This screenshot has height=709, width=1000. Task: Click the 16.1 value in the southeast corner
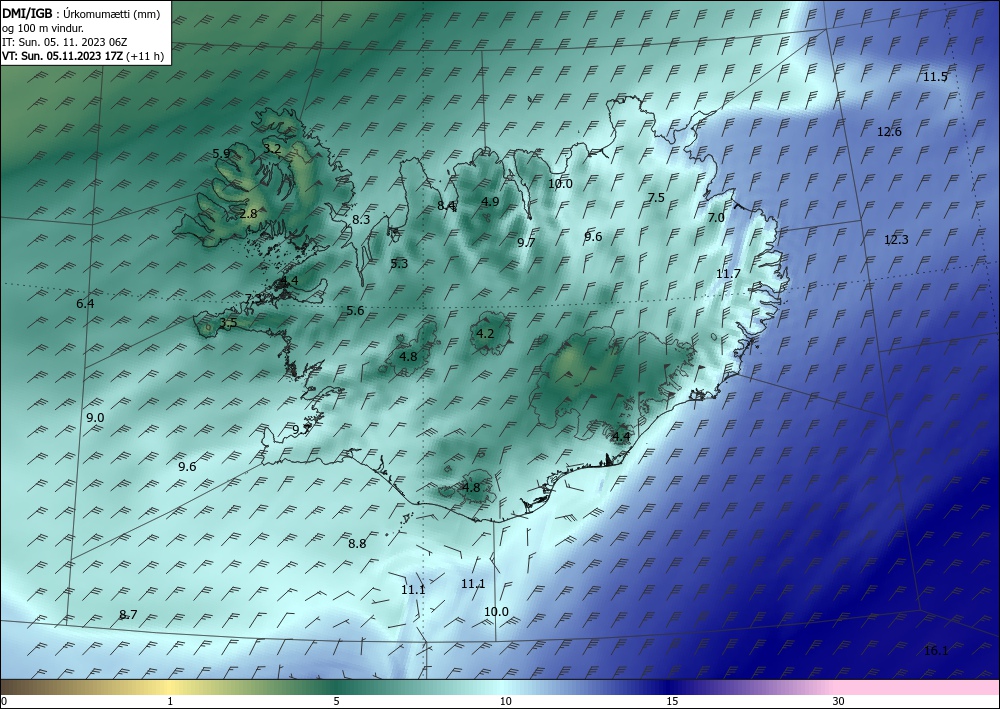(x=936, y=650)
